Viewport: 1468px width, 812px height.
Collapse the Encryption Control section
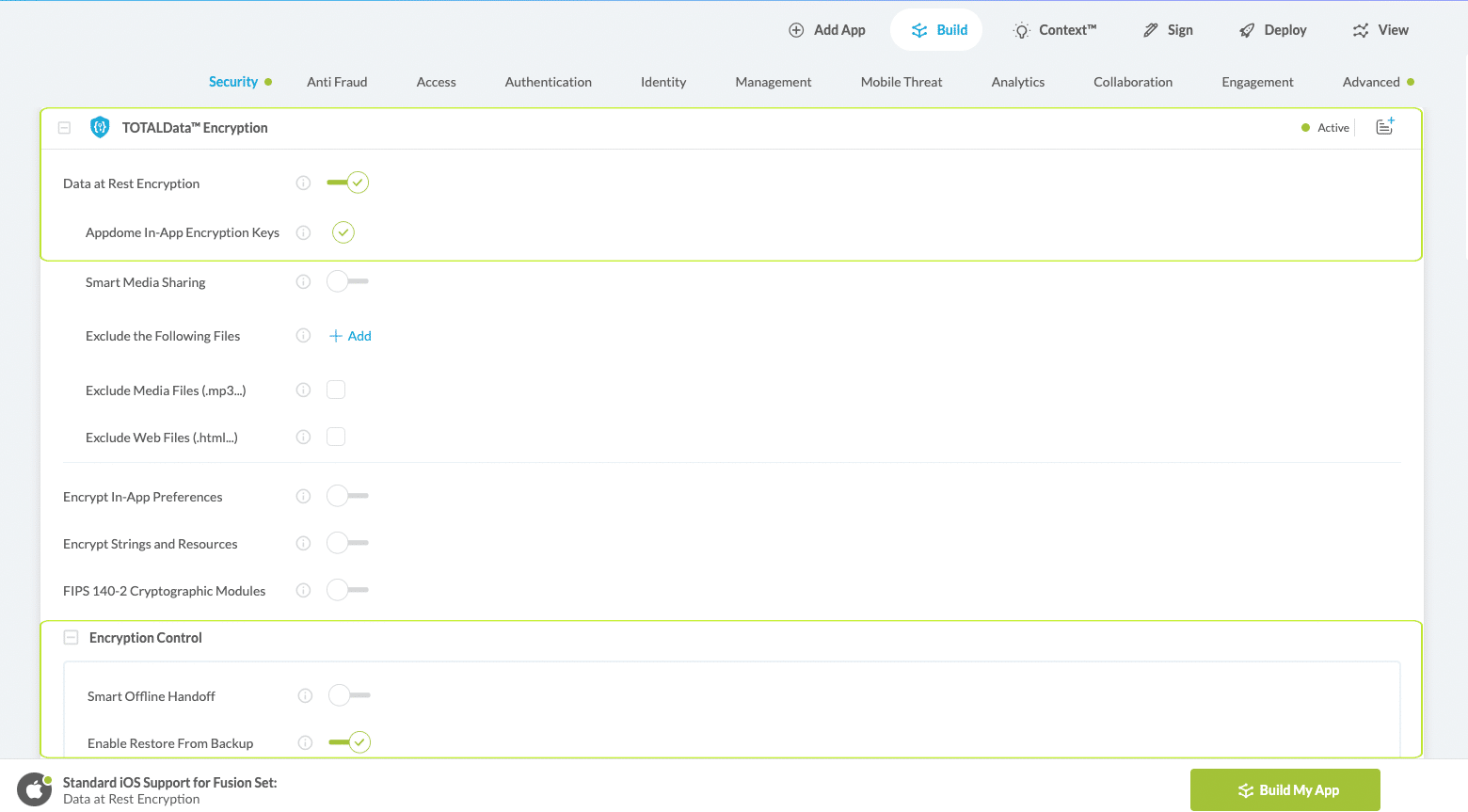pyautogui.click(x=71, y=638)
